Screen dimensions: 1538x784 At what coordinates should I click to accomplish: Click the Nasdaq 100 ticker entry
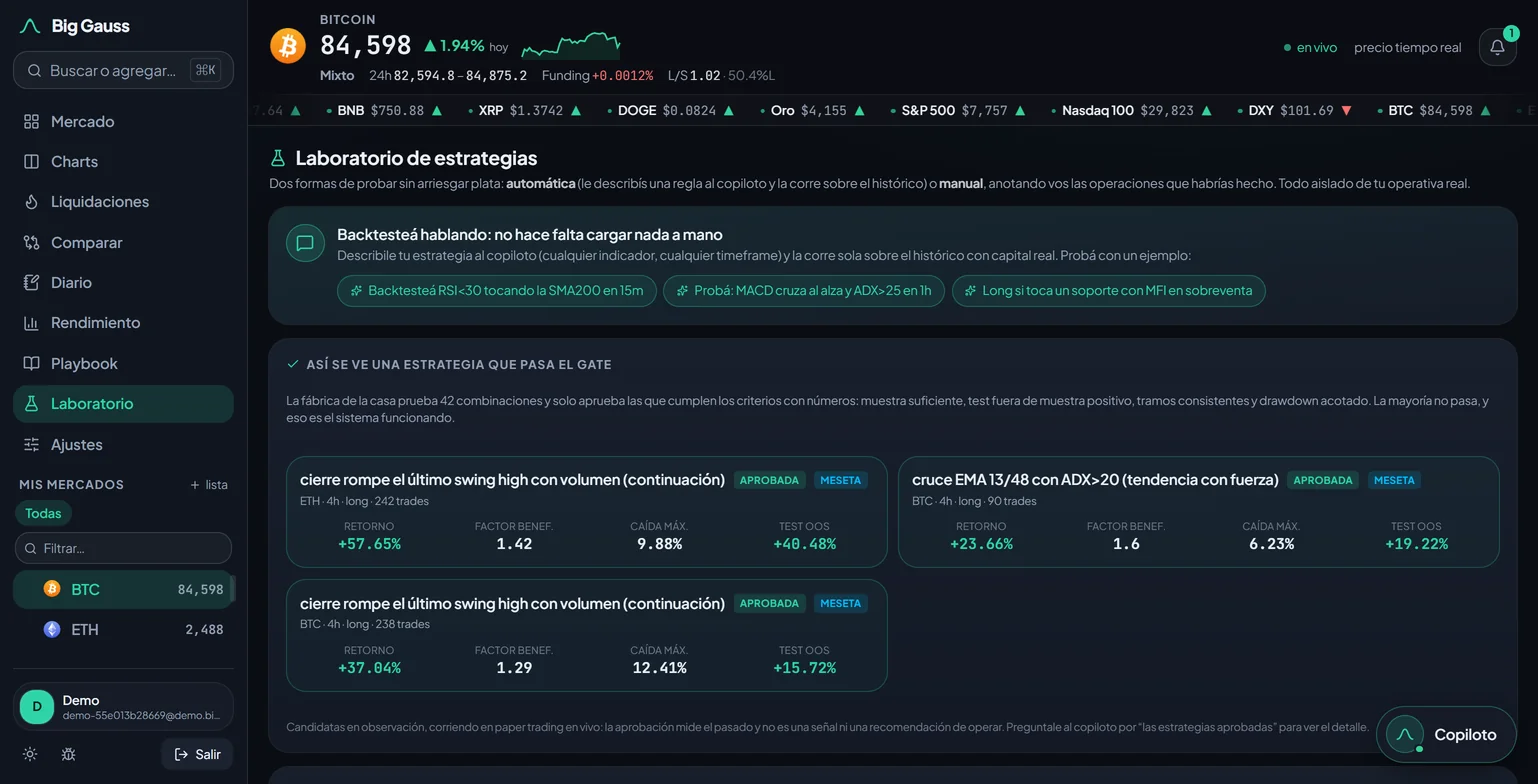click(x=1131, y=111)
